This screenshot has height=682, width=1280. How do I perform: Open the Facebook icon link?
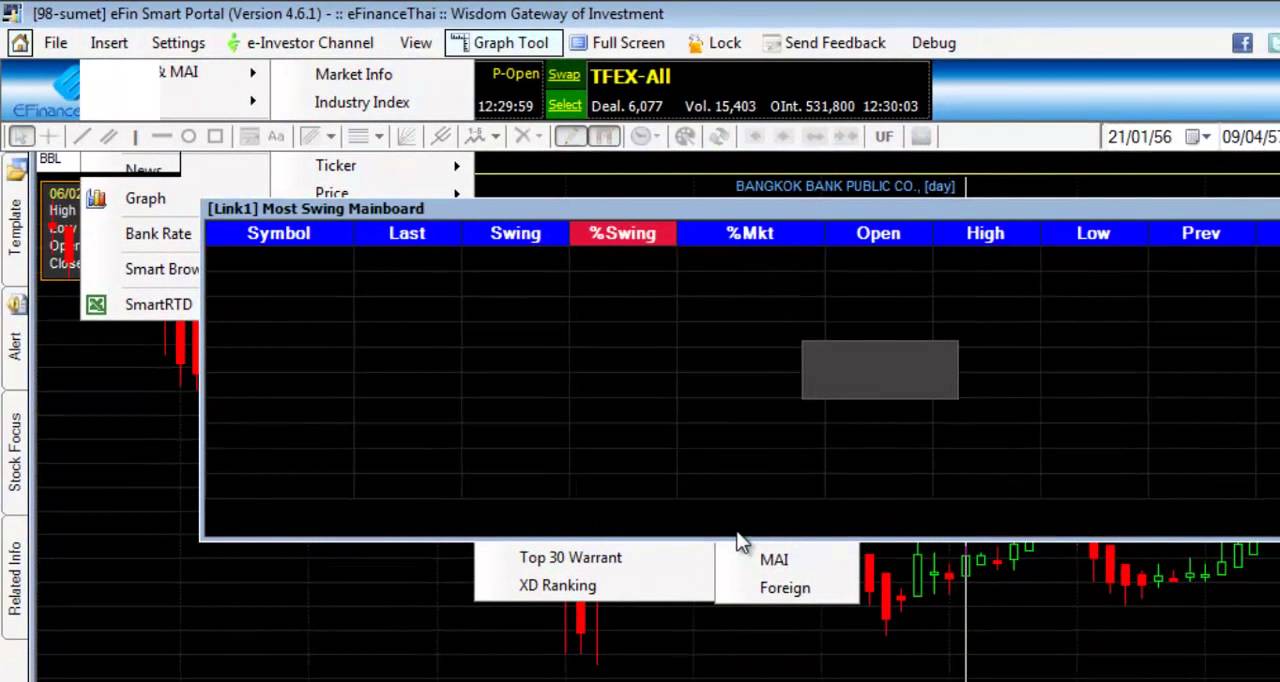(x=1242, y=43)
